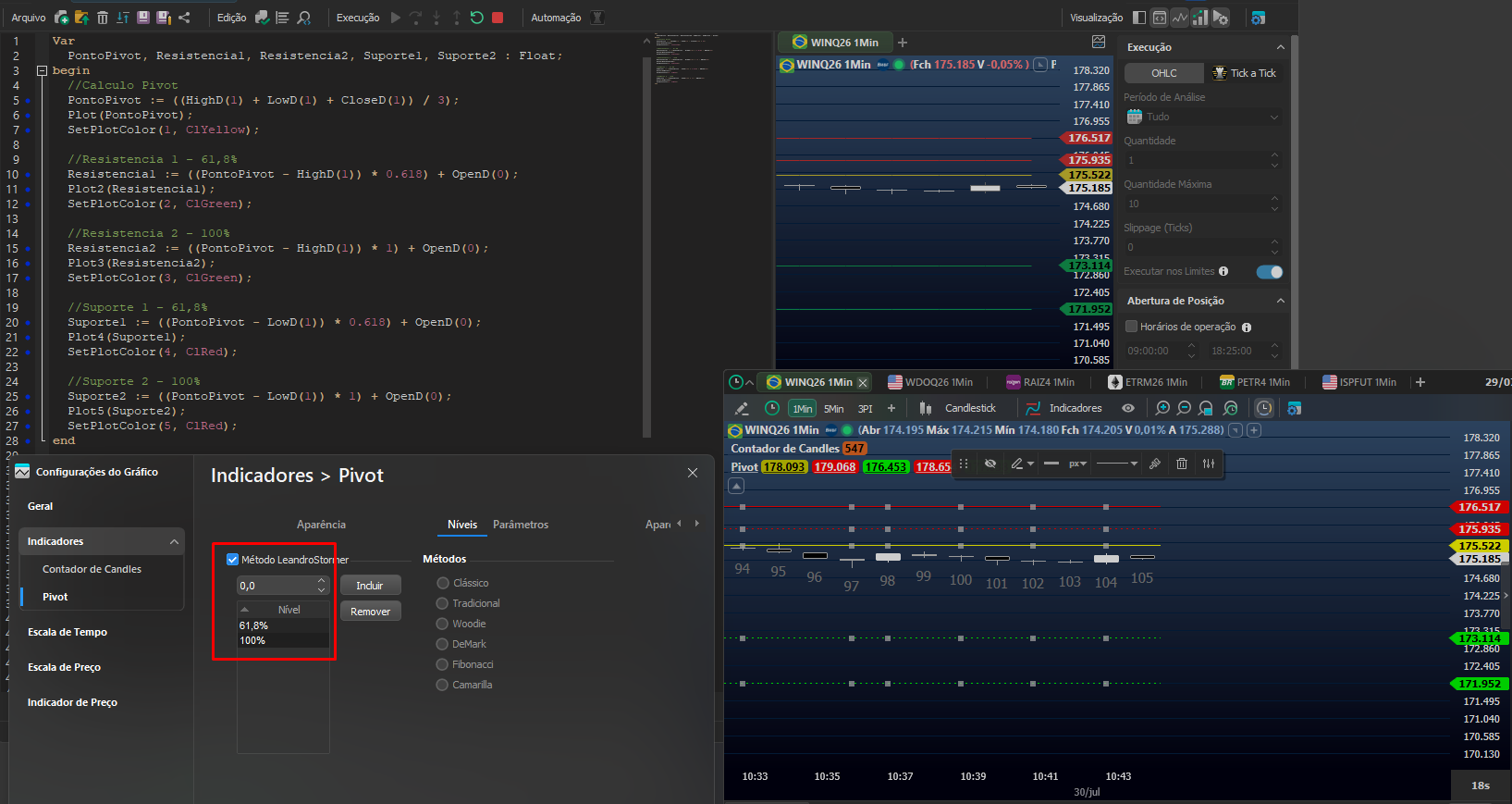Select the DeMark pivot method
This screenshot has height=804, width=1512.
point(442,644)
